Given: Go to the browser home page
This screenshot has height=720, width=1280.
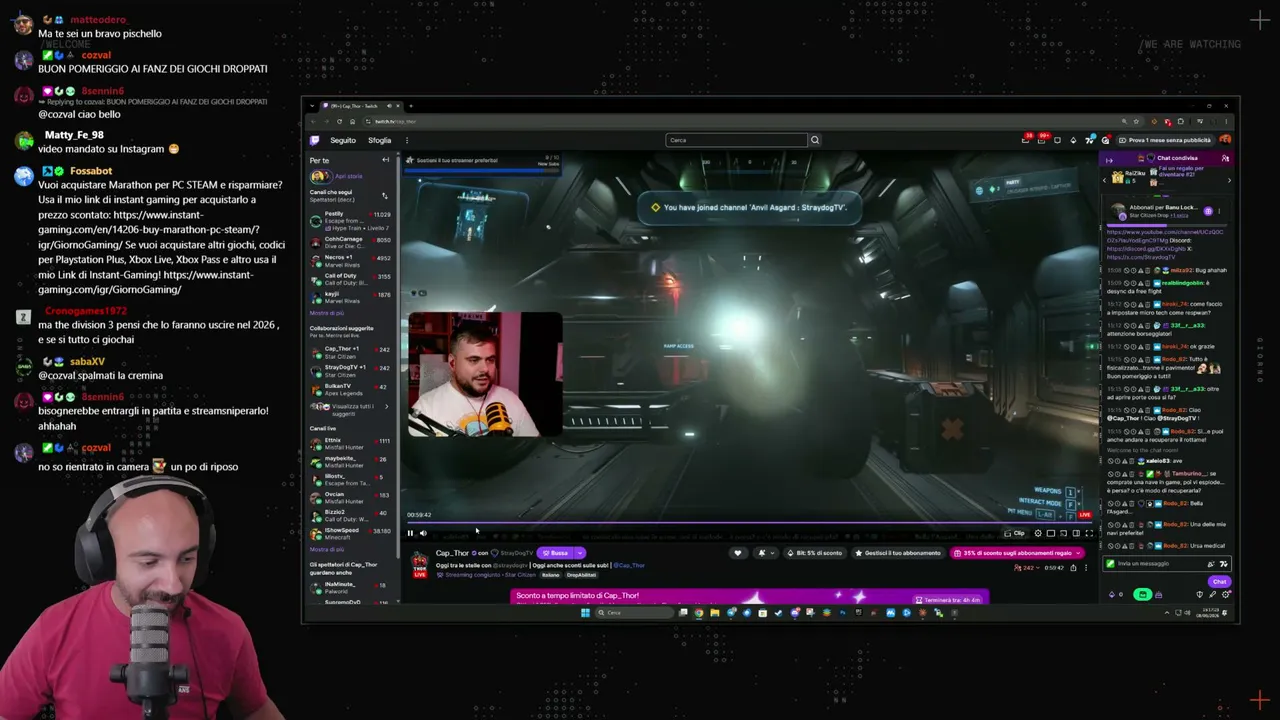Looking at the screenshot, I should (x=352, y=121).
